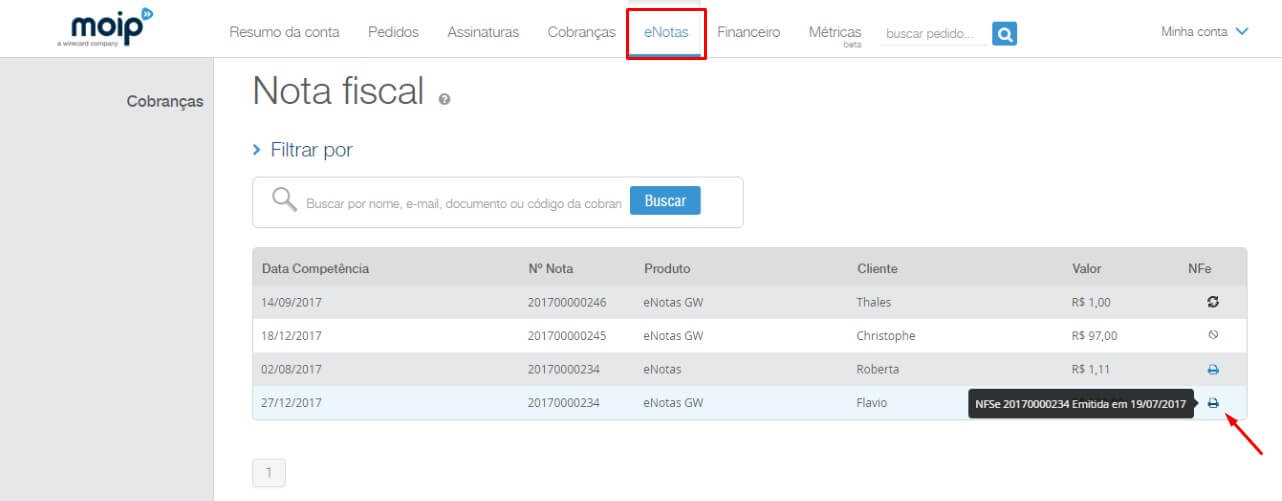This screenshot has height=501, width=1282.
Task: Open the Resumo da conta tab
Action: (284, 32)
